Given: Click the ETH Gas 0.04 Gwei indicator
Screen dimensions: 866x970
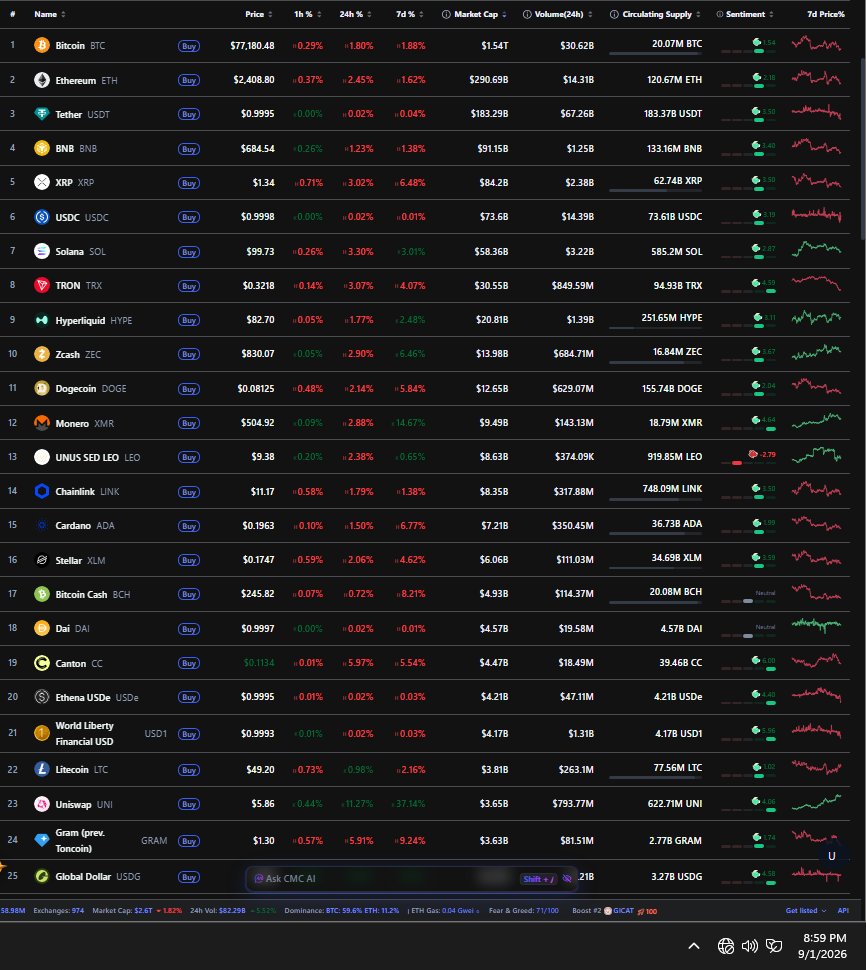Looking at the screenshot, I should point(443,910).
